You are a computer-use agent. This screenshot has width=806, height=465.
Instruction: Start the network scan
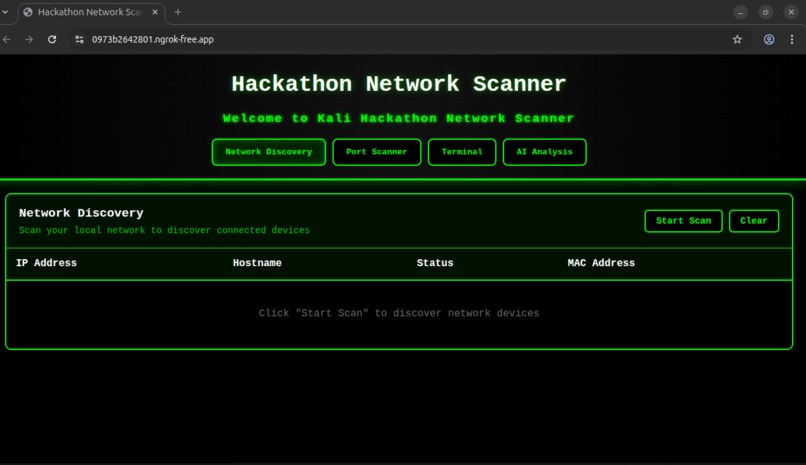tap(683, 221)
